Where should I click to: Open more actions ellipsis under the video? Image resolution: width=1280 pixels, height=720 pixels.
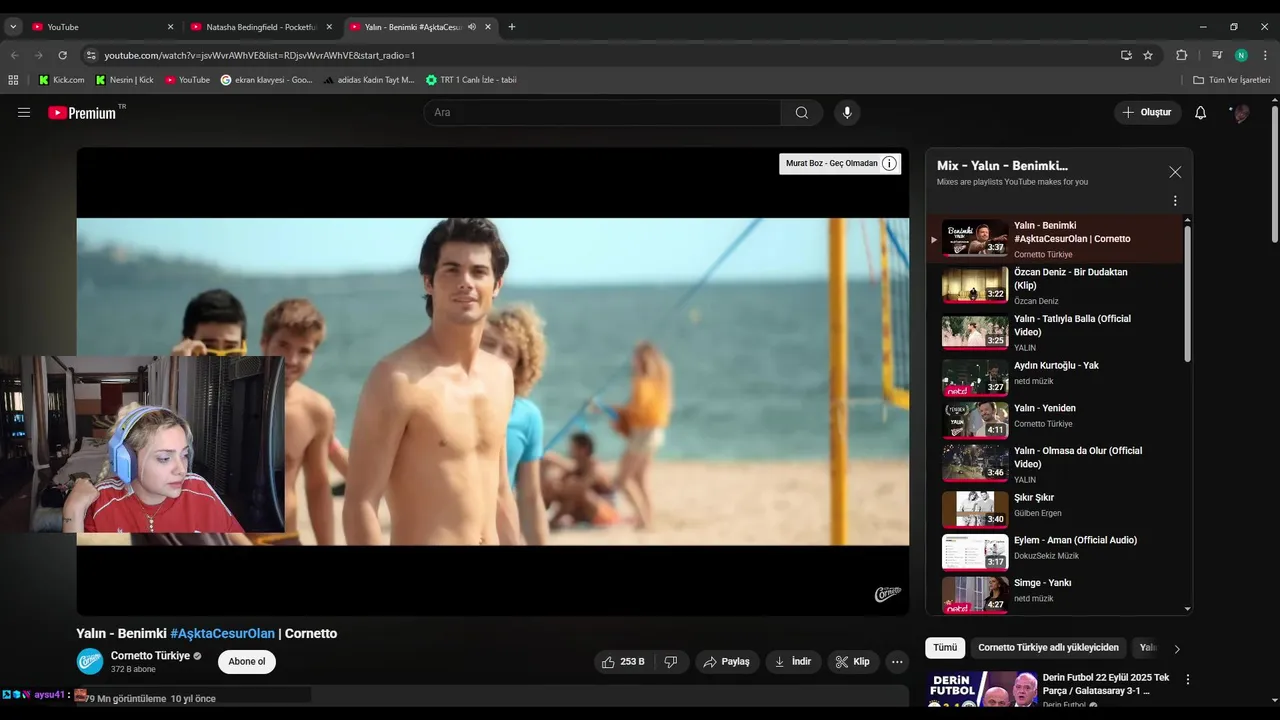tap(897, 662)
